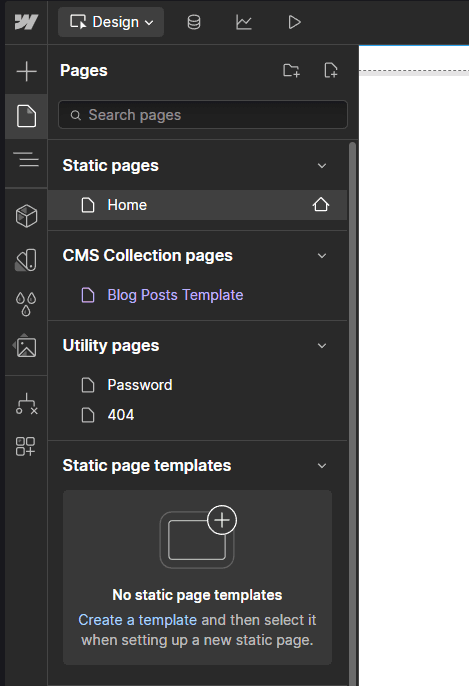Open the Logic flow icon
469x686 pixels.
point(27,404)
